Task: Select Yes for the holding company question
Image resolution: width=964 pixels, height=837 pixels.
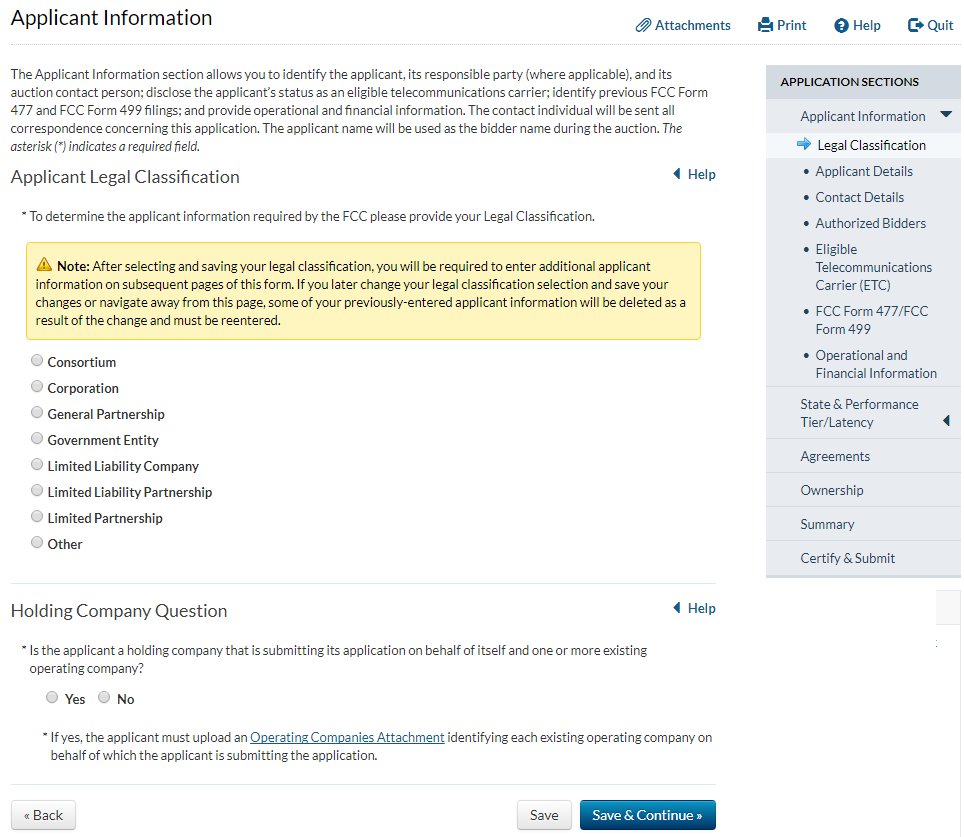Action: 52,698
